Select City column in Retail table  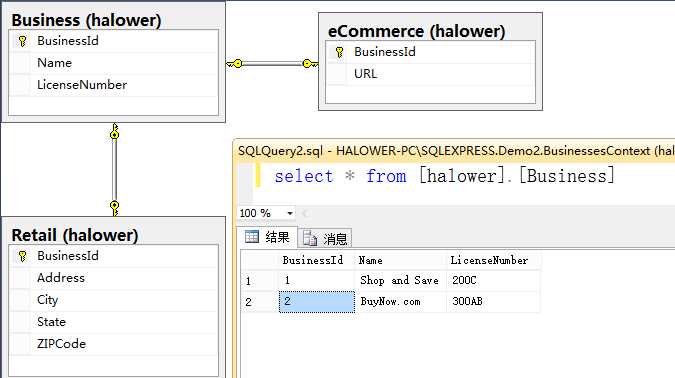[114, 300]
